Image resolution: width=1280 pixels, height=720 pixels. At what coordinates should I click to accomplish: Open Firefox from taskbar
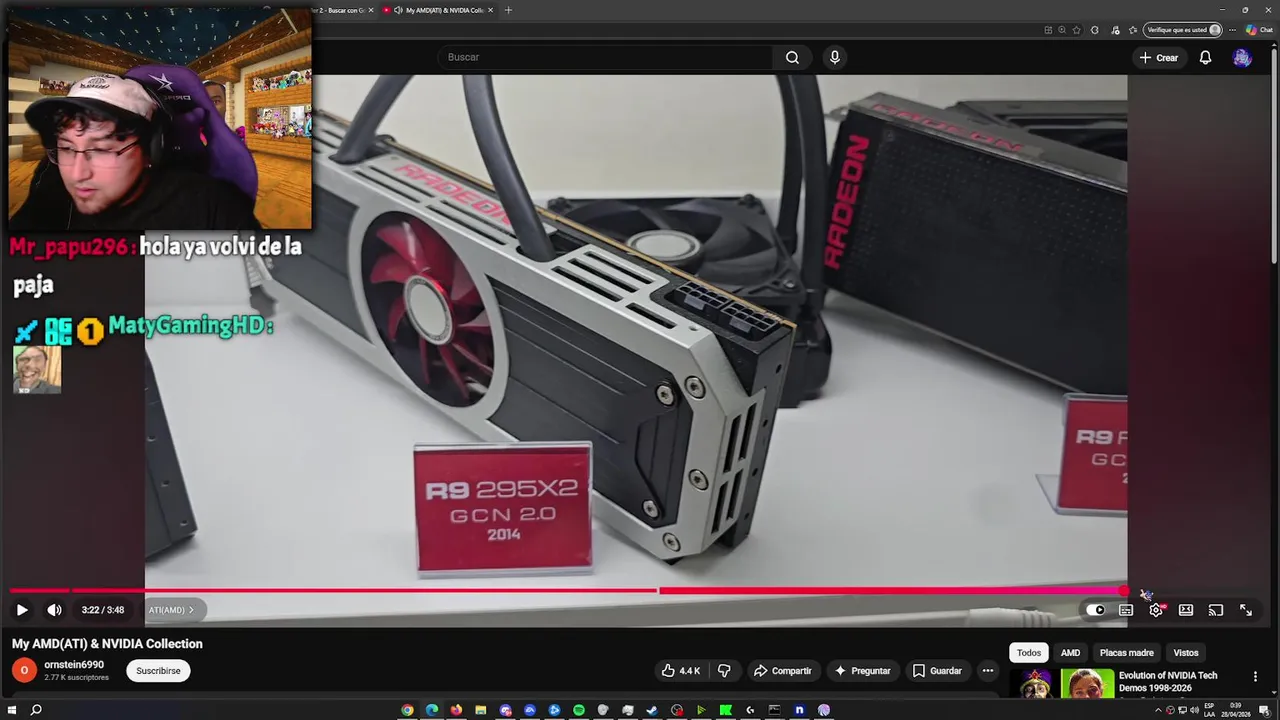[456, 710]
